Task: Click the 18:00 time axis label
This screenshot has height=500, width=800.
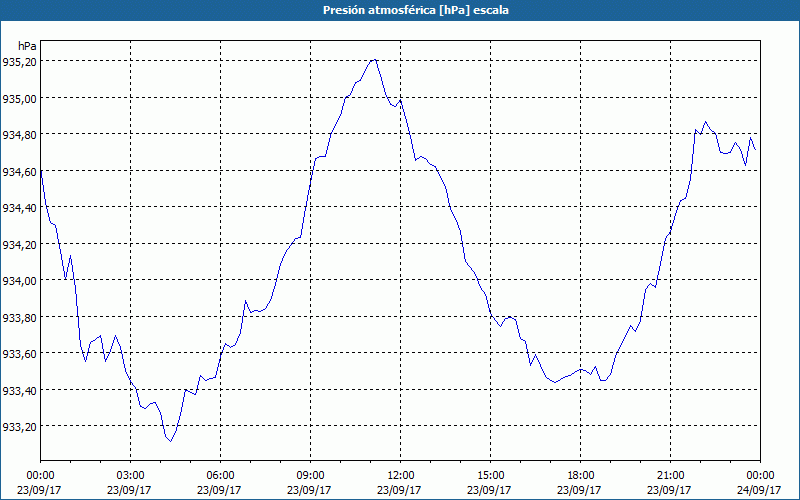Action: pos(580,476)
